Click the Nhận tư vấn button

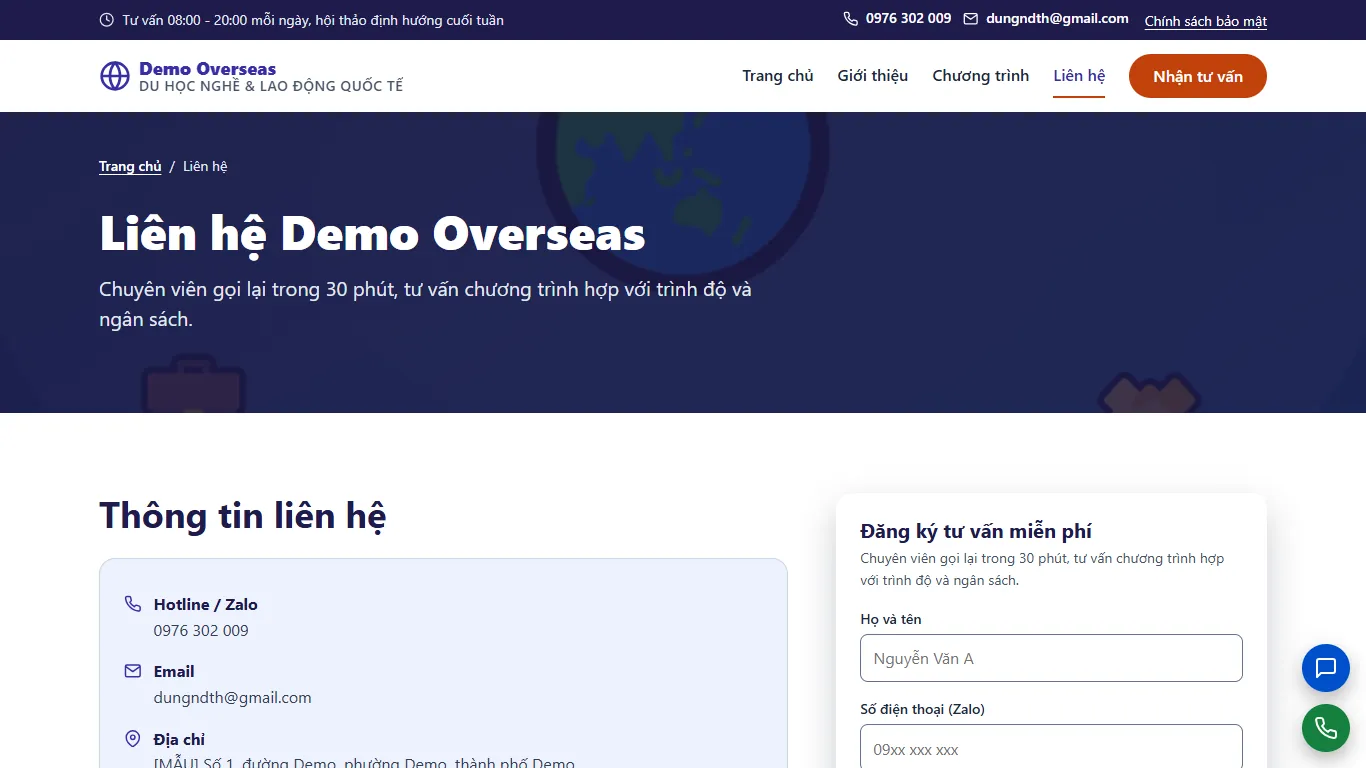1198,76
